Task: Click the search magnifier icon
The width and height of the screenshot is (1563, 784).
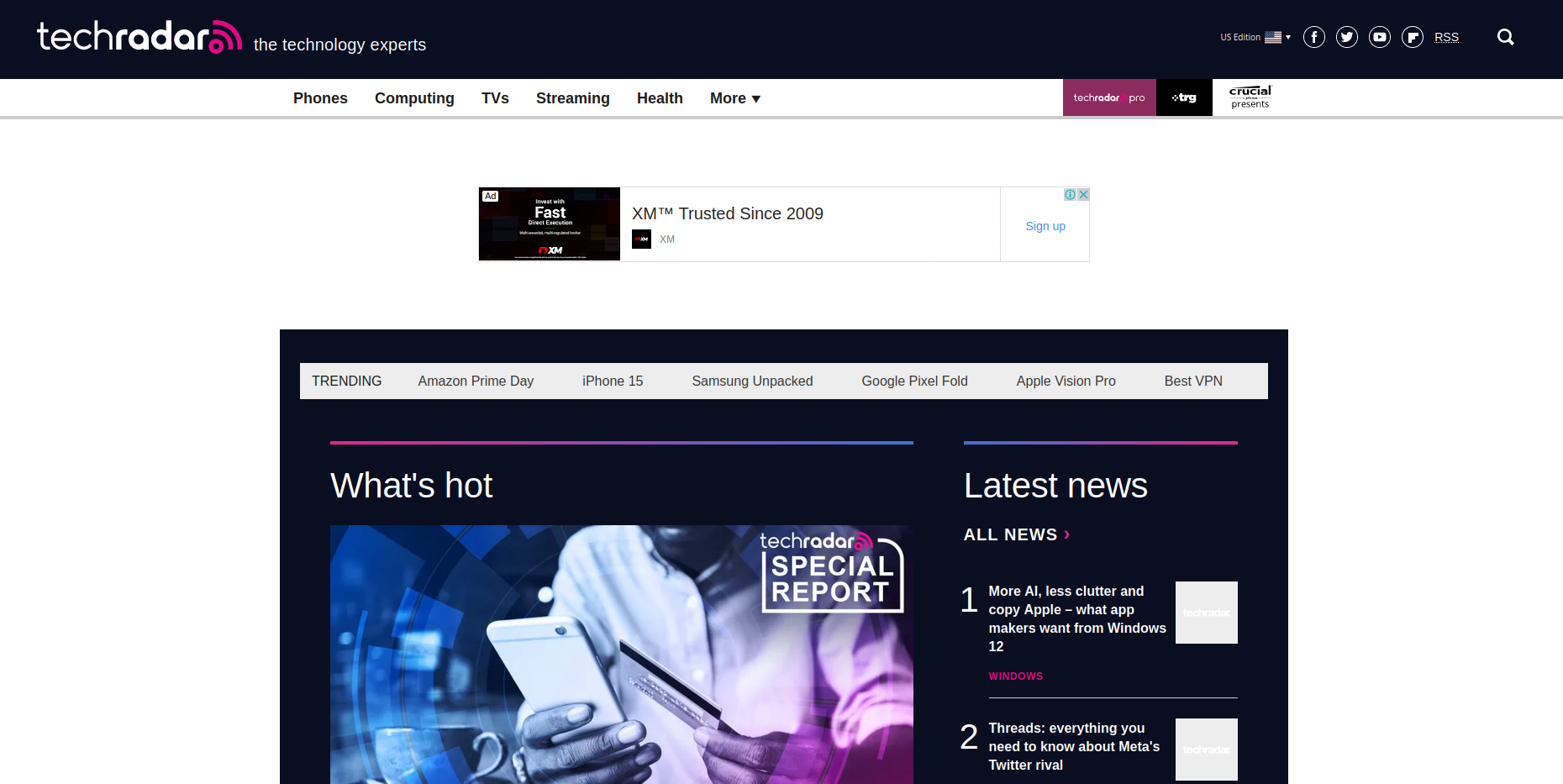Action: coord(1506,37)
